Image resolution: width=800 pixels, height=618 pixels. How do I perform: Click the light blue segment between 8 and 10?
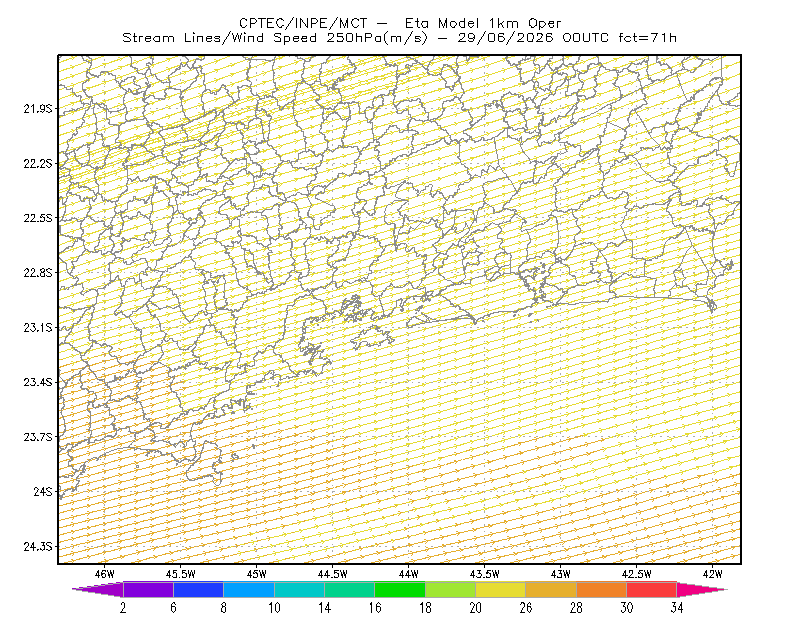click(249, 589)
